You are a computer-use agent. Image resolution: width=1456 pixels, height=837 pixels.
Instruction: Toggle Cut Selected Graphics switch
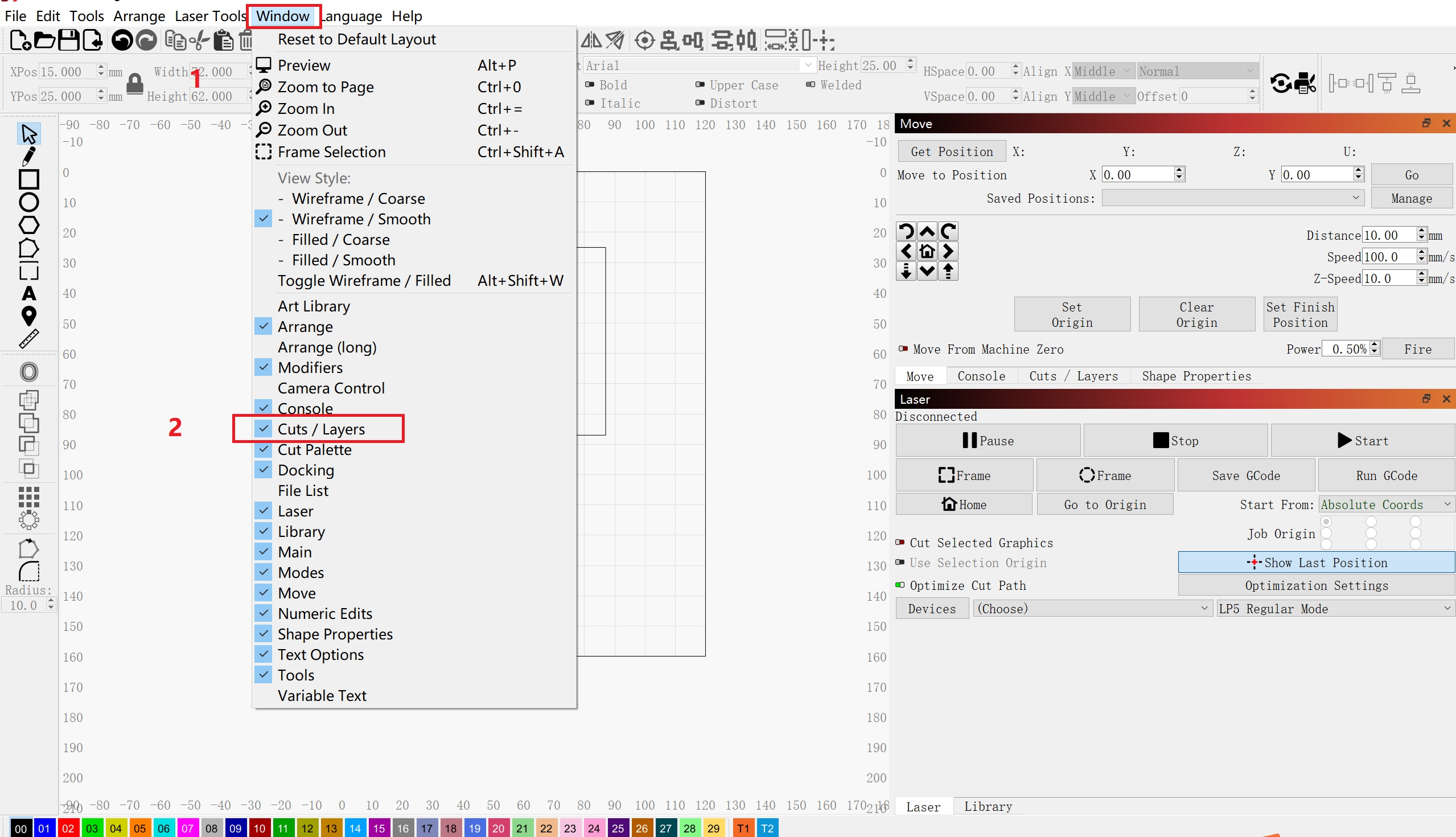(900, 542)
